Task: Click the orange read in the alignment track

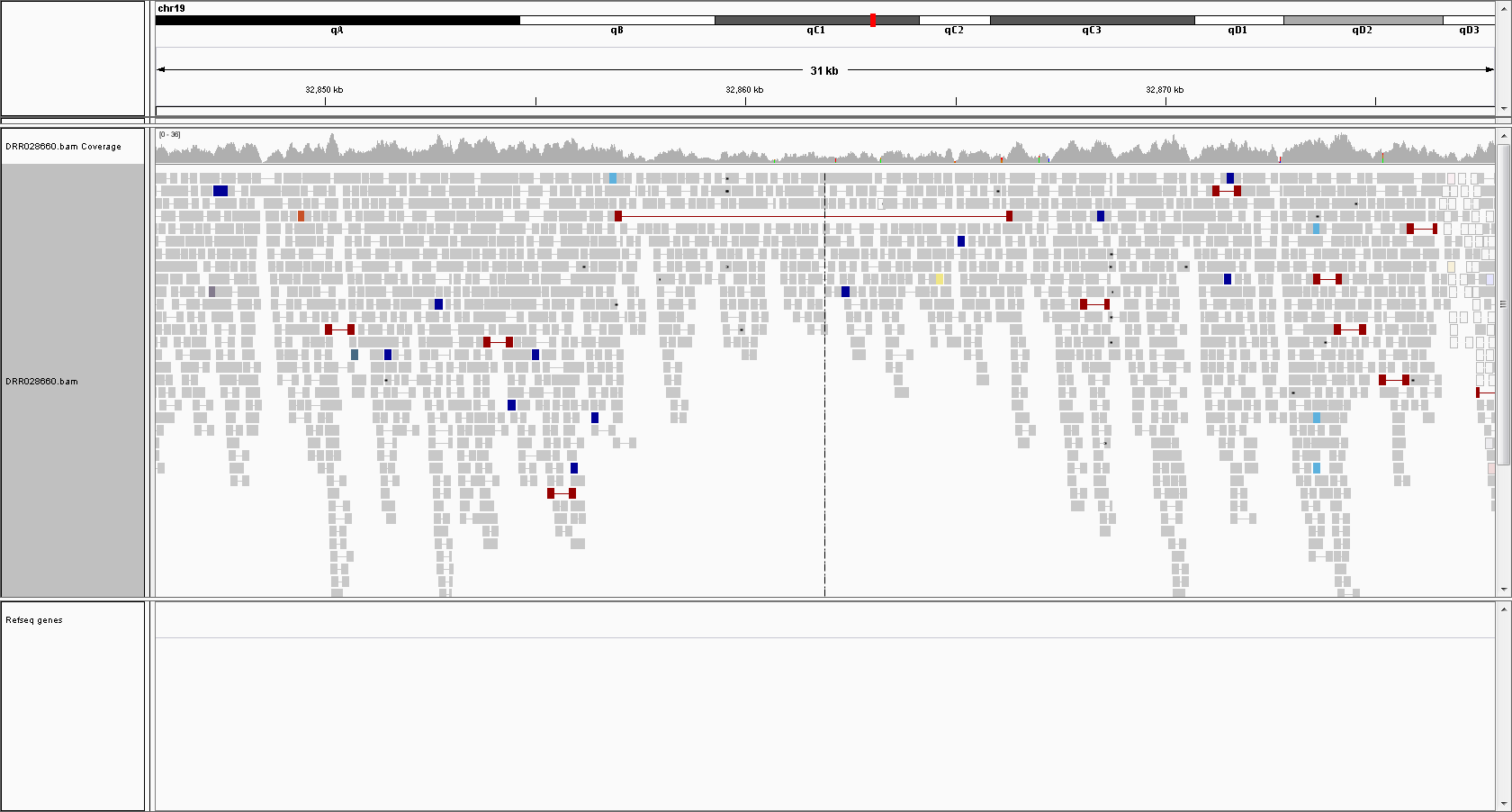Action: pyautogui.click(x=301, y=216)
